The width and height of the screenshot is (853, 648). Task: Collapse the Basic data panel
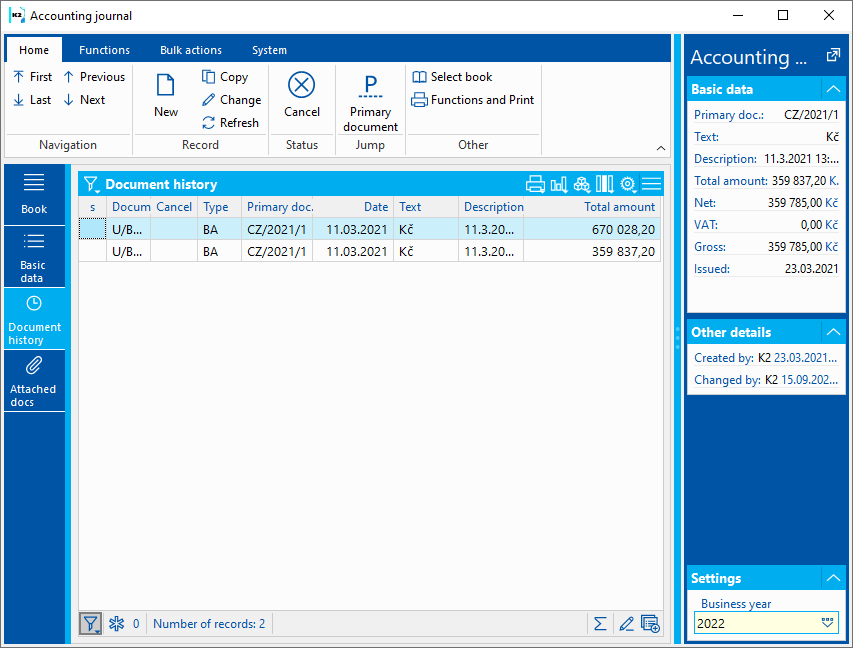click(x=832, y=89)
